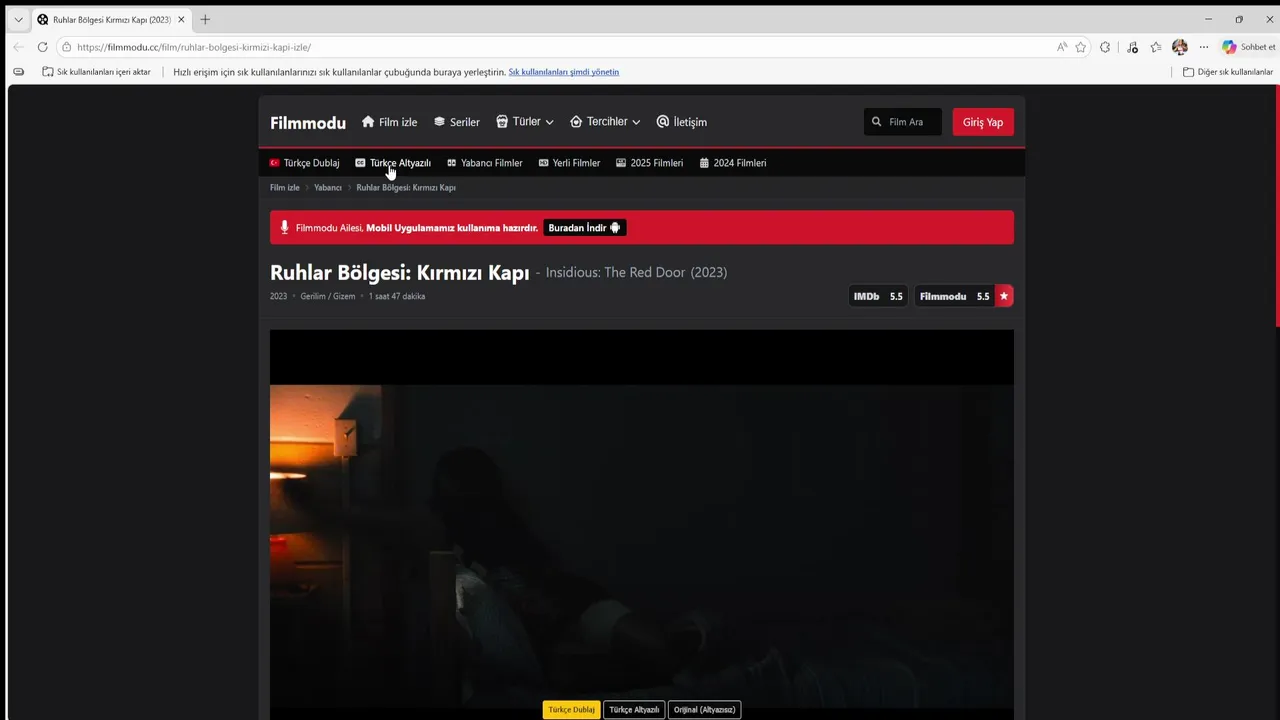This screenshot has height=720, width=1280.
Task: Click the Gerilim / Gizem genre text
Action: click(x=328, y=296)
